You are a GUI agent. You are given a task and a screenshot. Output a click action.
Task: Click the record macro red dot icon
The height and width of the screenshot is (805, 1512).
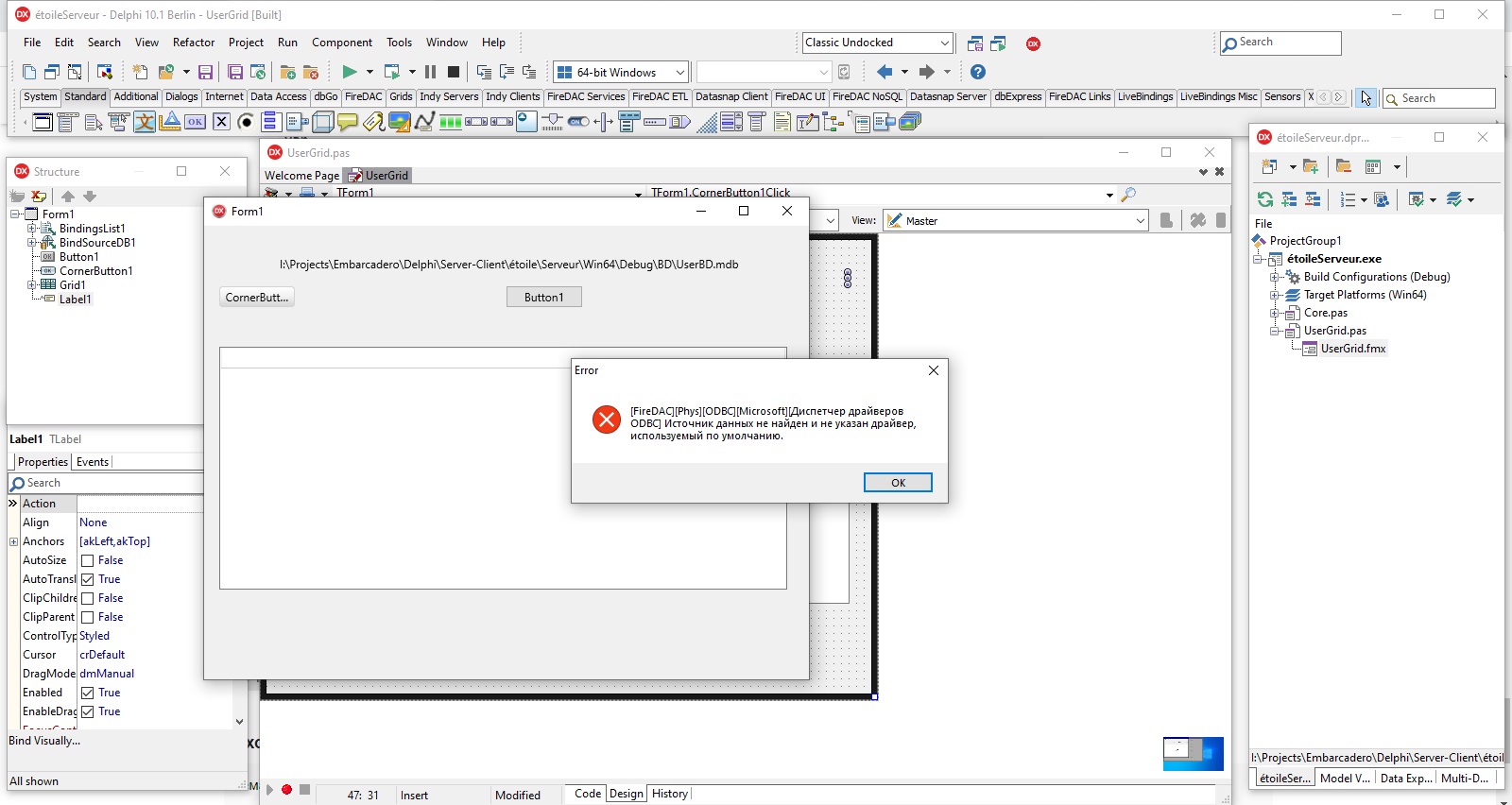click(x=286, y=790)
